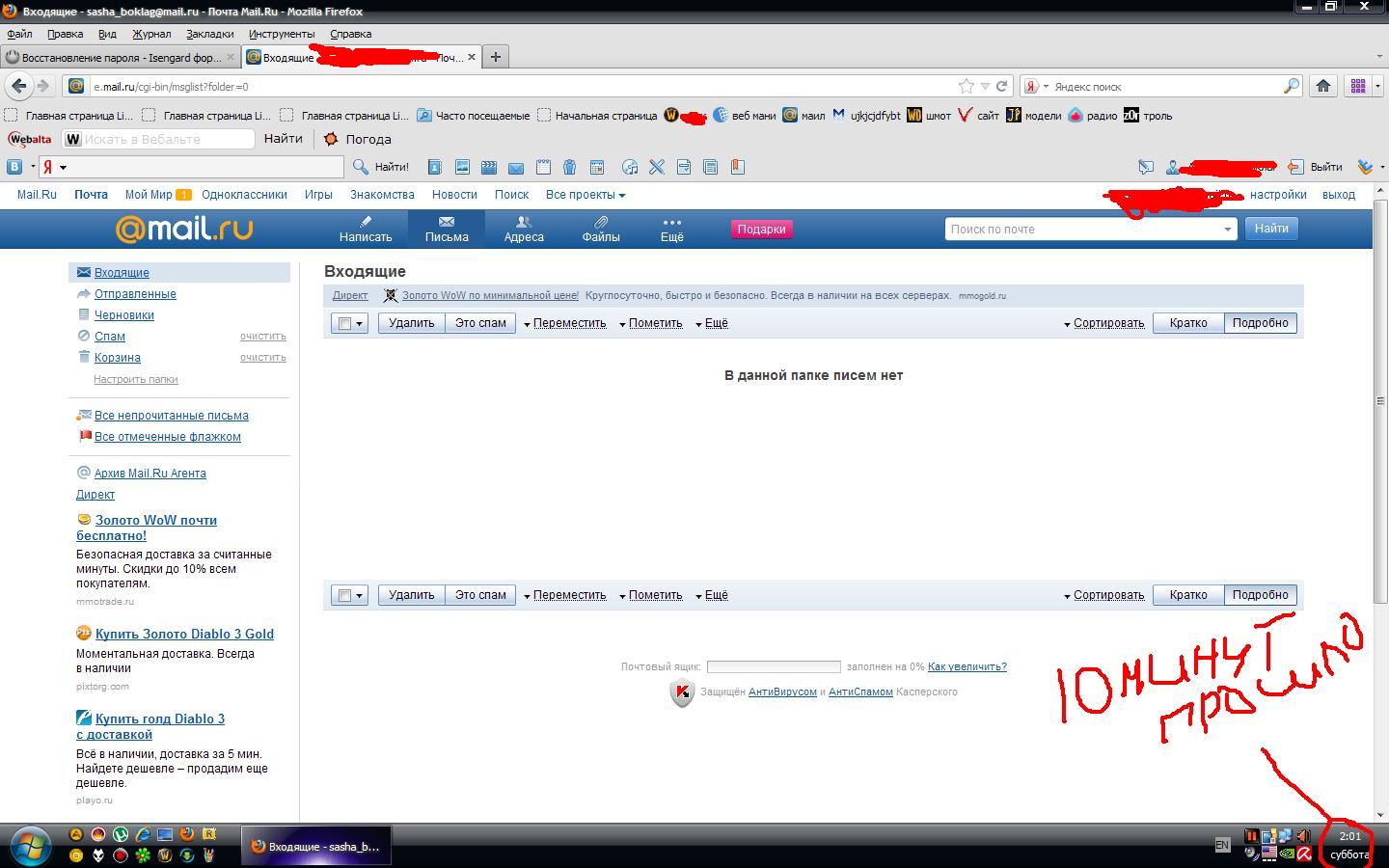1389x868 pixels.
Task: Click the Avira red umbrella tray icon
Action: (x=1304, y=854)
